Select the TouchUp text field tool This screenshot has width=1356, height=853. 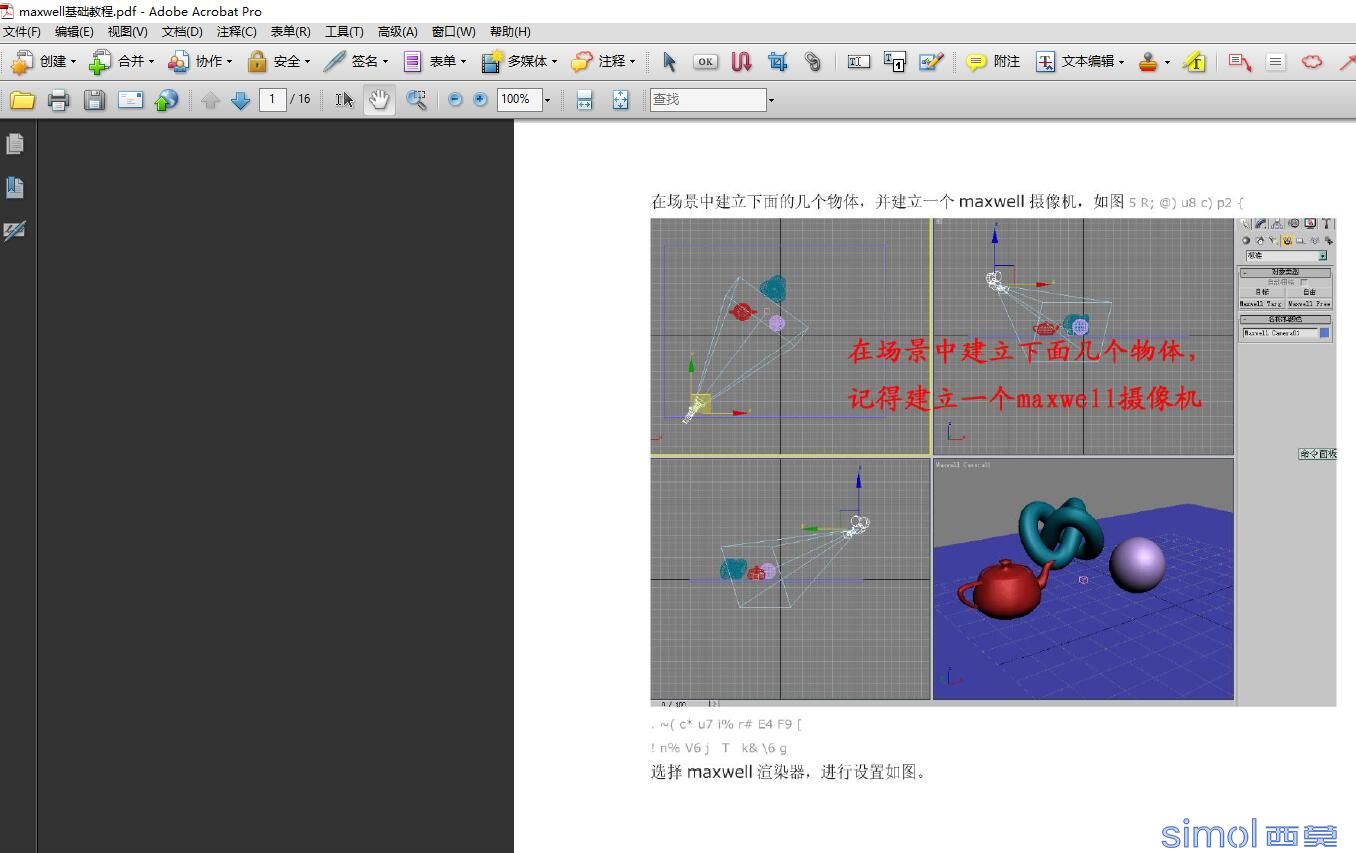(858, 62)
